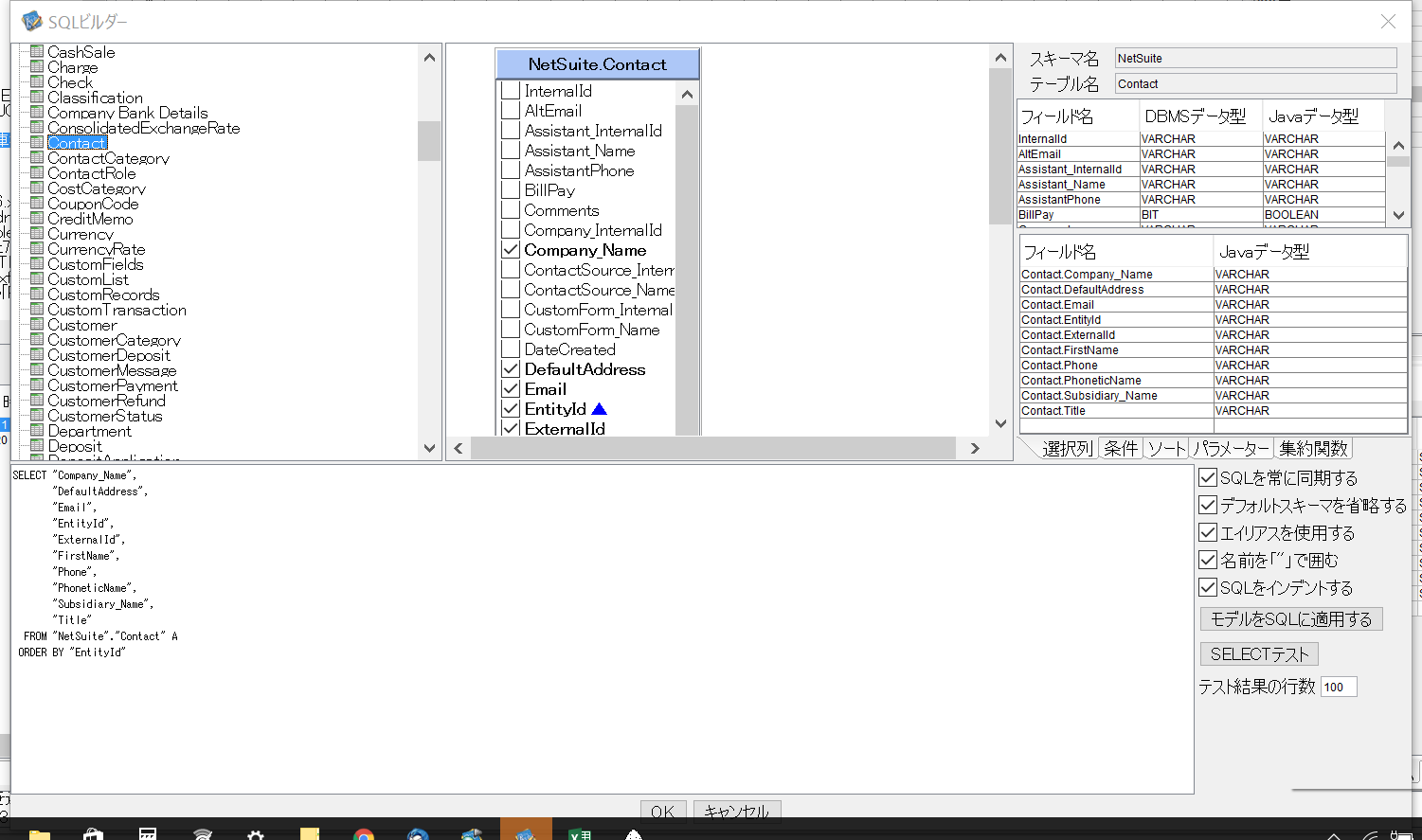1422x840 pixels.
Task: Click the SELECTテスト button
Action: 1259,654
